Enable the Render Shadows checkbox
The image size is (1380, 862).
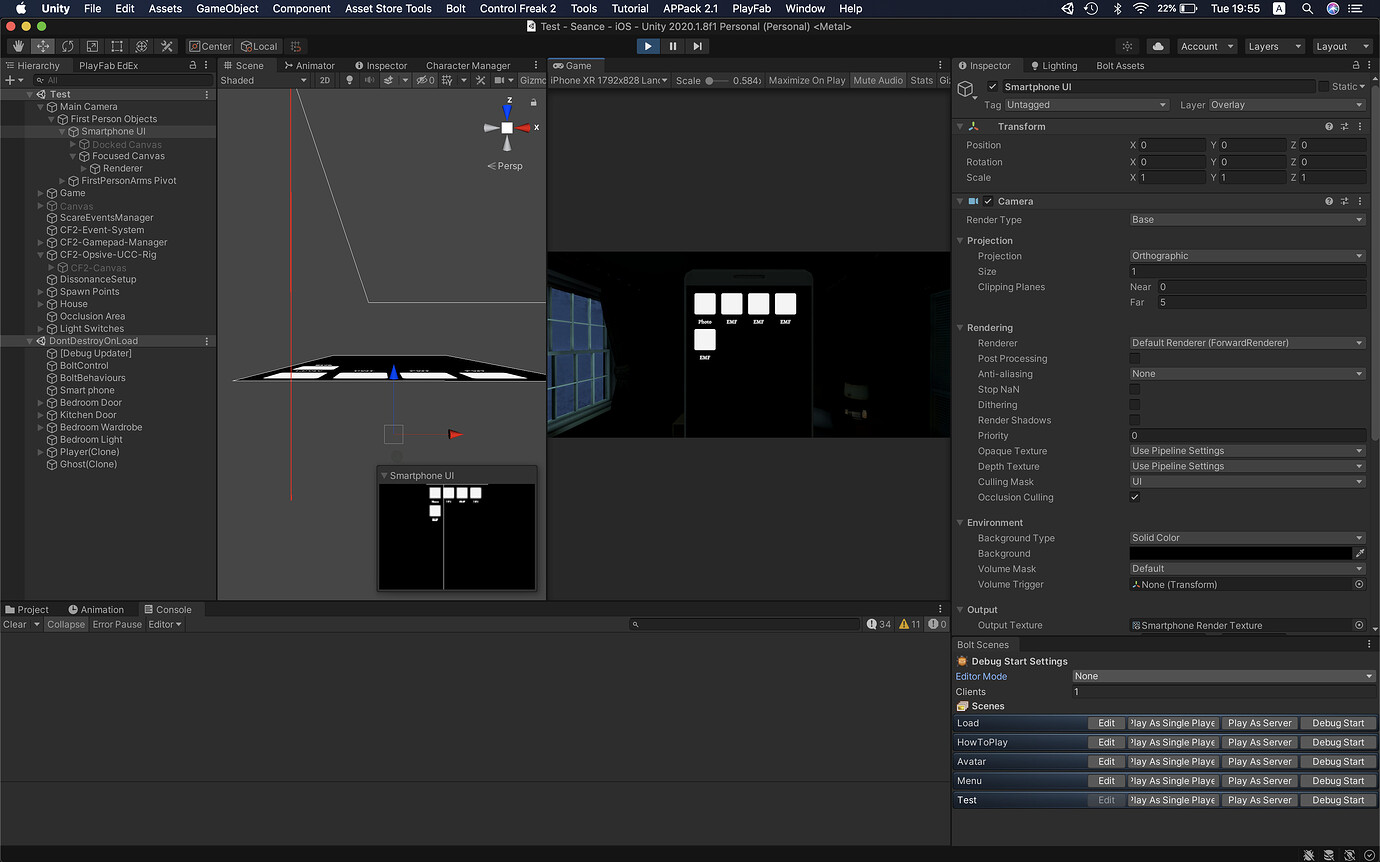[1135, 420]
